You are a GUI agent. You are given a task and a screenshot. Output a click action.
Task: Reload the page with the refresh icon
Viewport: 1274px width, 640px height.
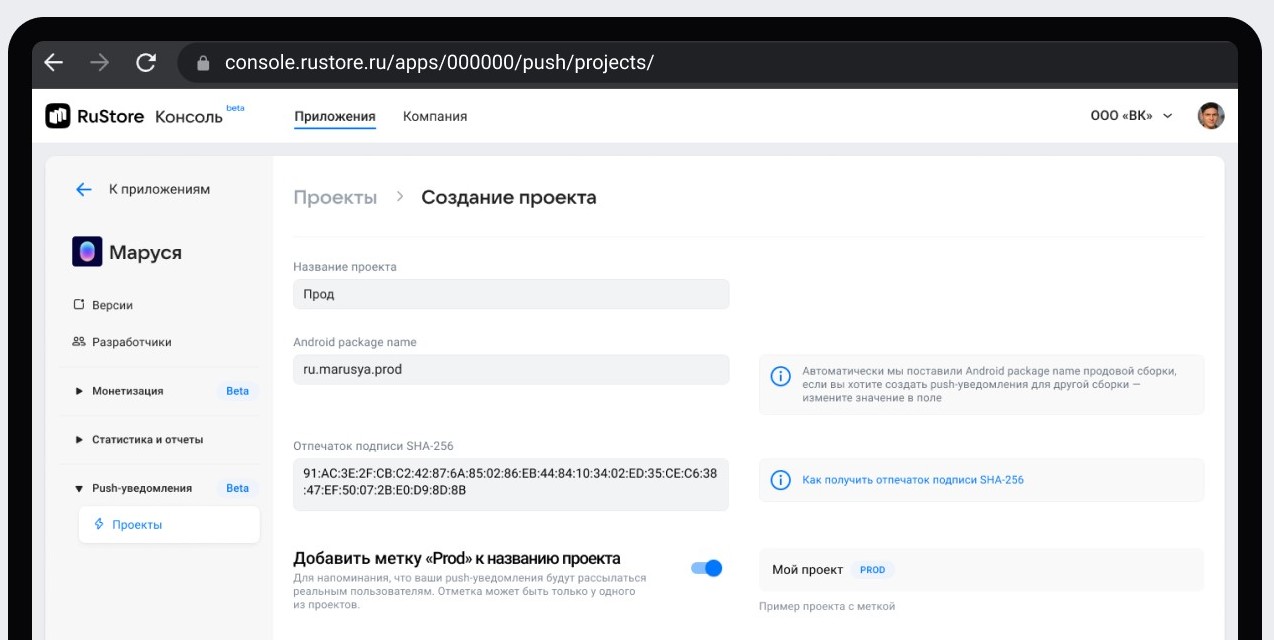pos(146,62)
